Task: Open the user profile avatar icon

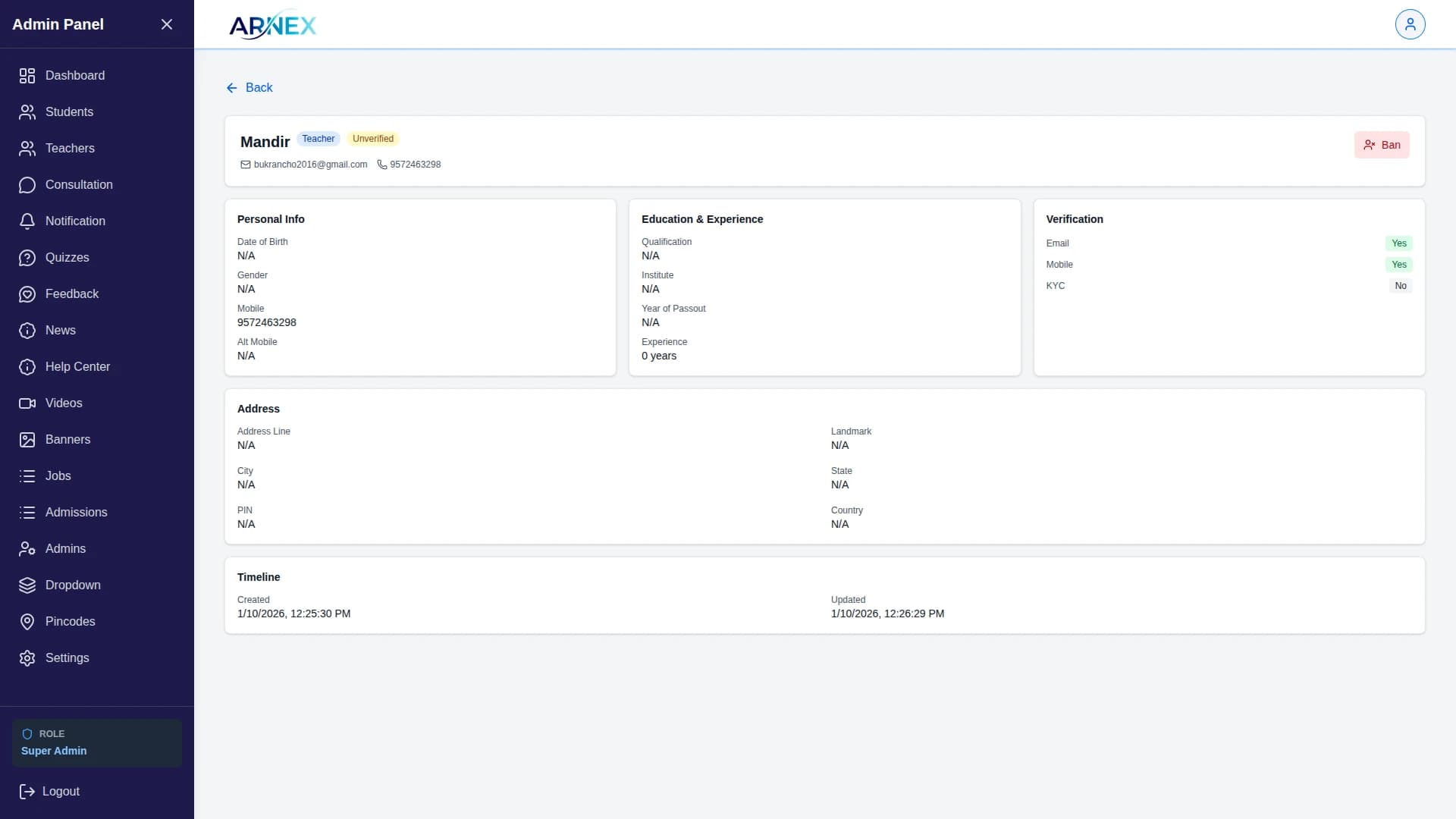Action: [1410, 24]
